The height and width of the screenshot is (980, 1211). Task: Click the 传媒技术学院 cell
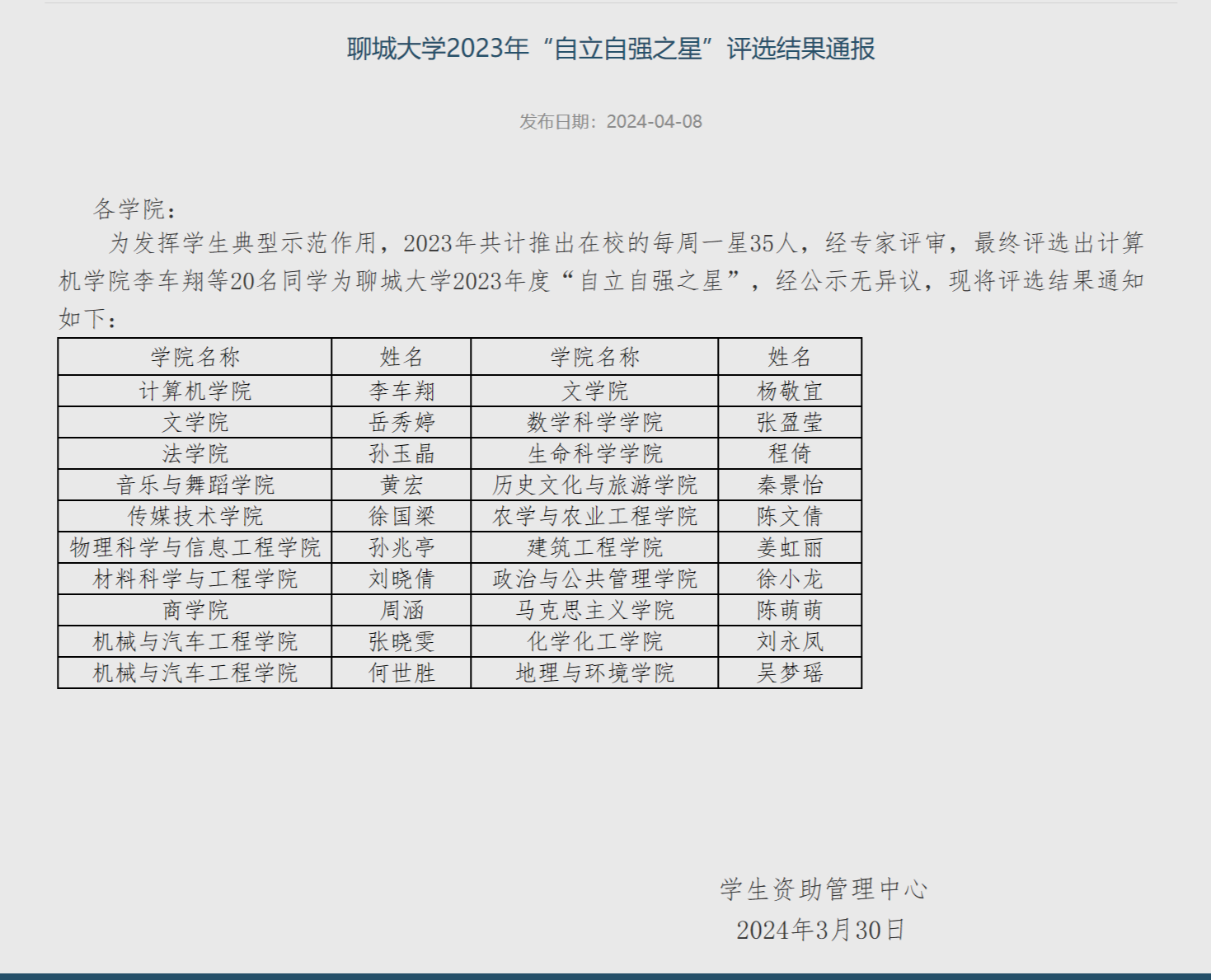tap(195, 516)
